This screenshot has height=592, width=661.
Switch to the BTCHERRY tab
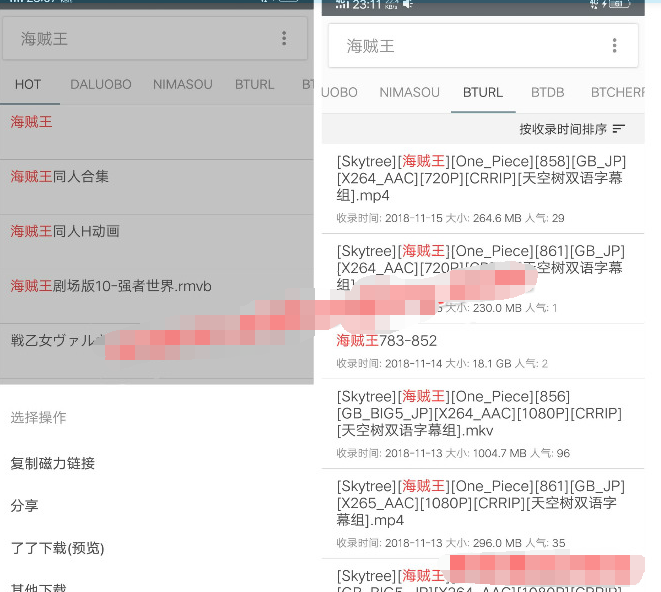coord(618,92)
